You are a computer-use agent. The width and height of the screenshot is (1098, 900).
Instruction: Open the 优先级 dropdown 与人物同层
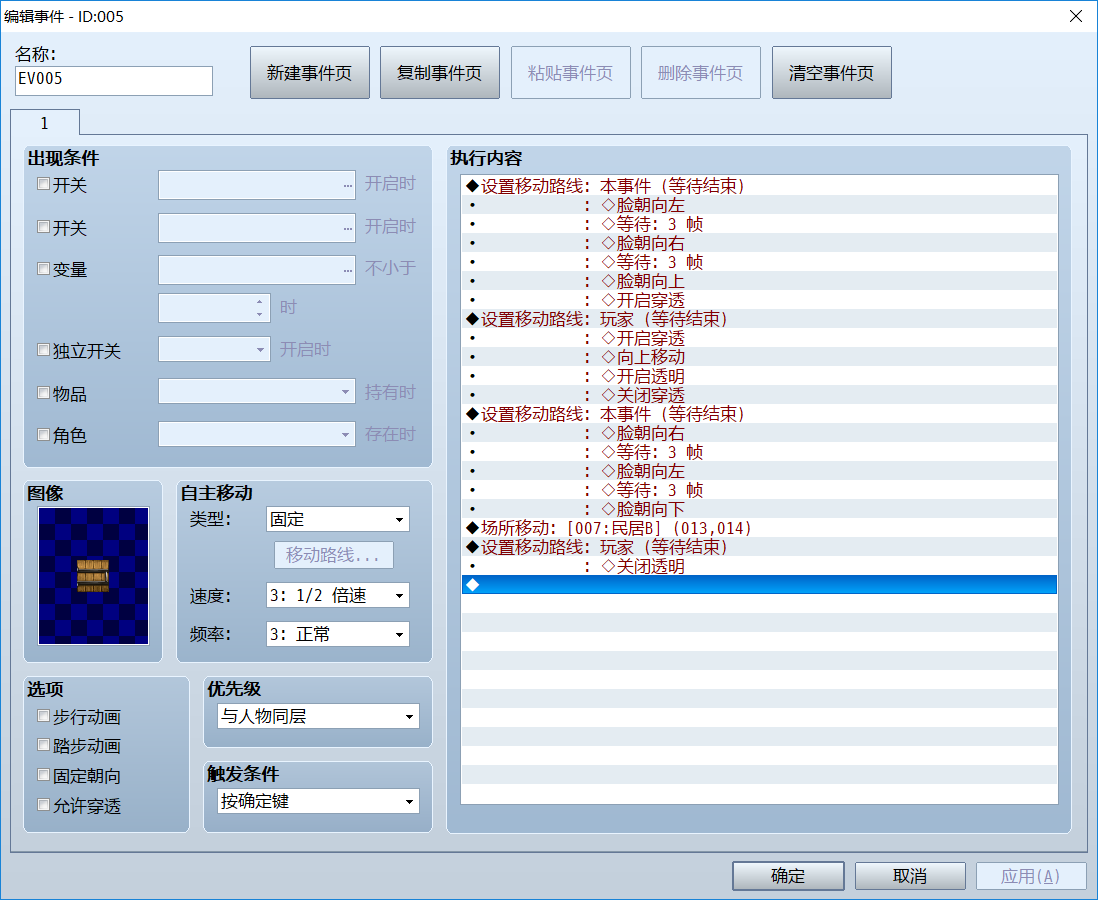click(318, 716)
